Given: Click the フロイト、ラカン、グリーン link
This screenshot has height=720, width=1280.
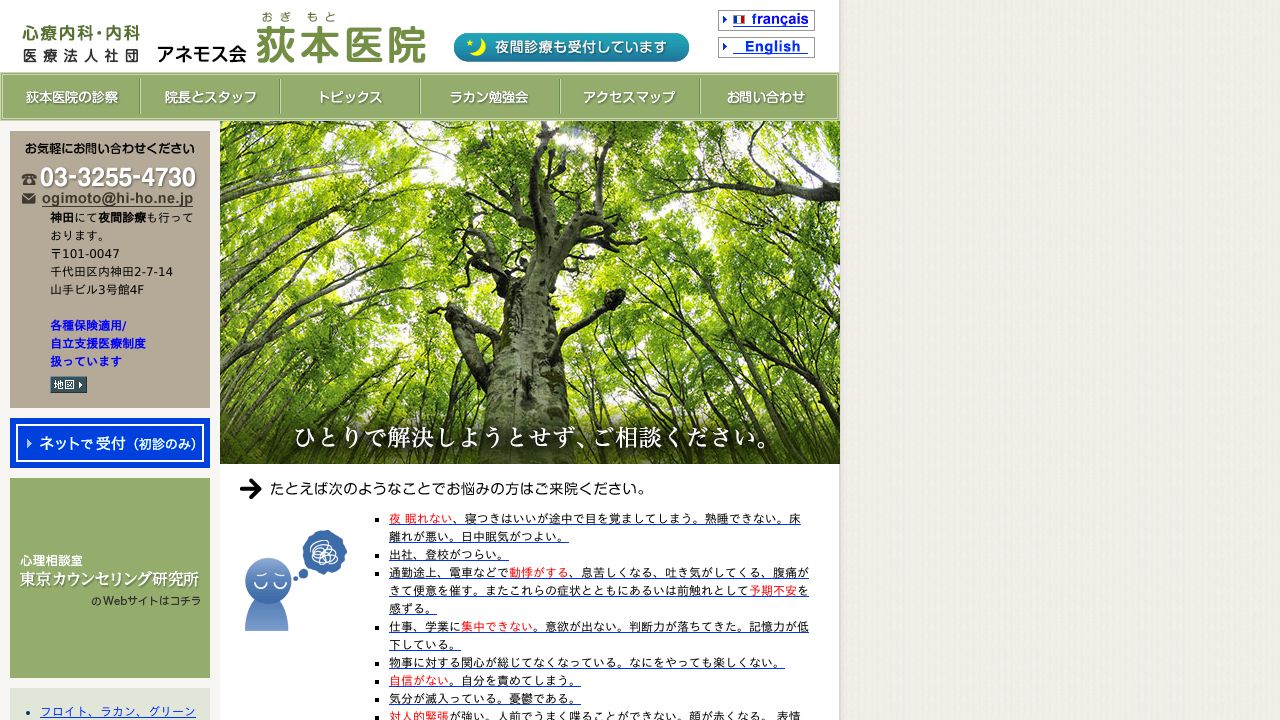Looking at the screenshot, I should [x=118, y=711].
